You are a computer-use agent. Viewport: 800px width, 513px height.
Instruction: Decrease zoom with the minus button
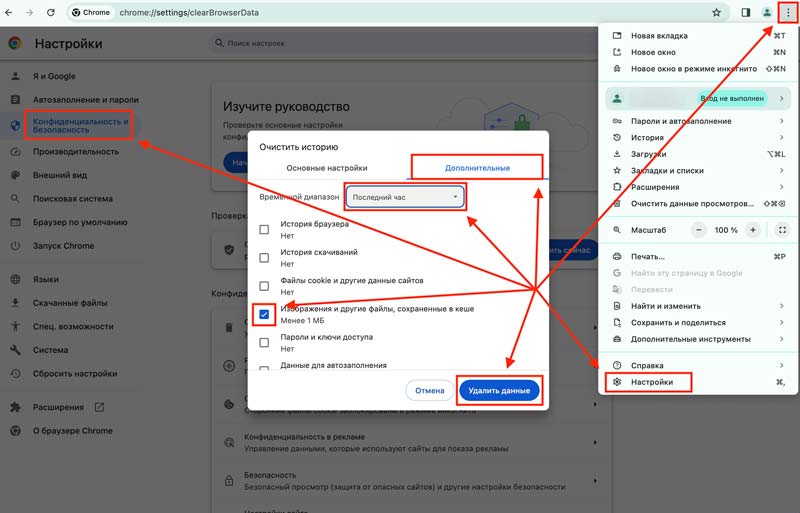699,230
